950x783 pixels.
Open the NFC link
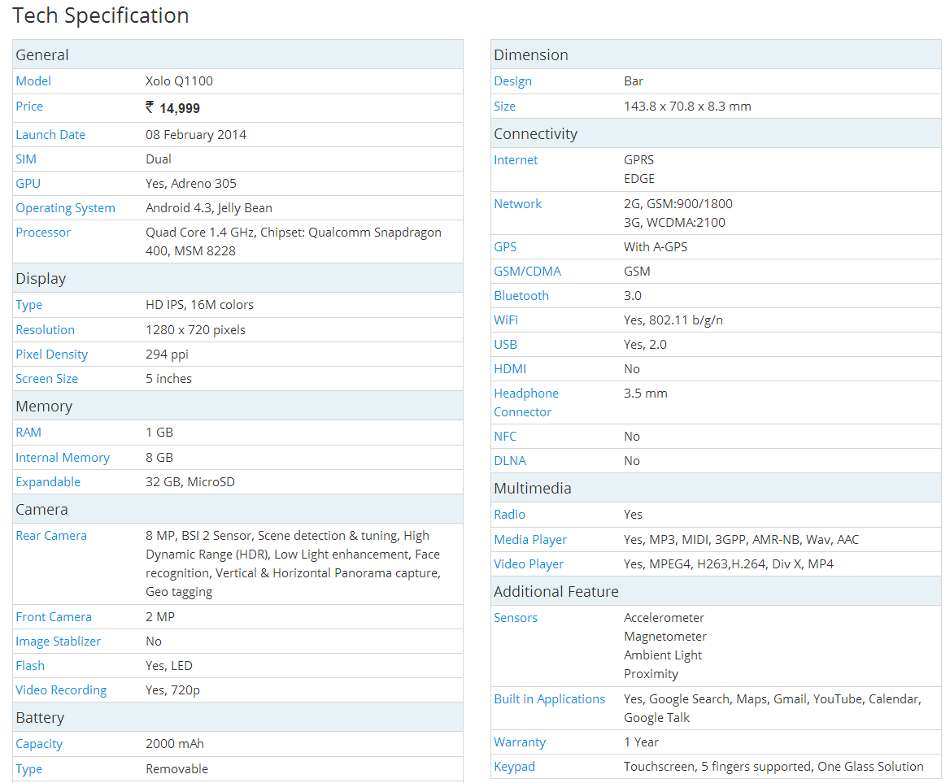pyautogui.click(x=505, y=436)
